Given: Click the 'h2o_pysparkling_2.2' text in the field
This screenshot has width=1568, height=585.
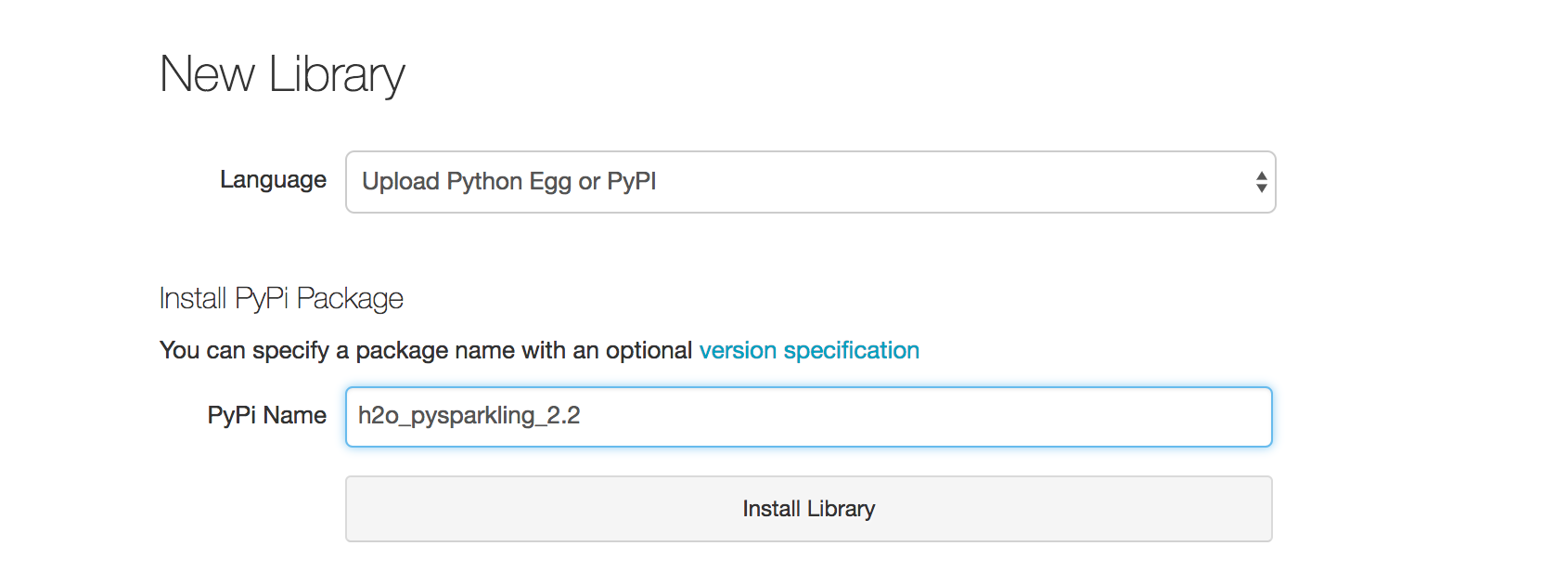Looking at the screenshot, I should coord(469,415).
